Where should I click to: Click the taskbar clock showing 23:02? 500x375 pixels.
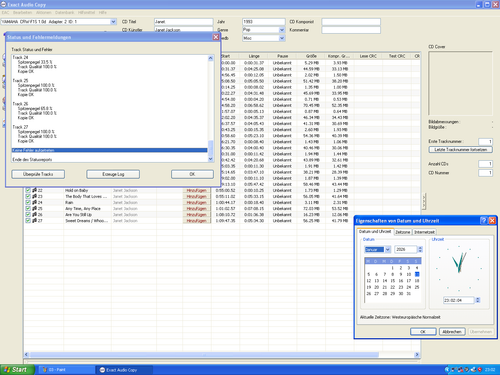pyautogui.click(x=490, y=370)
